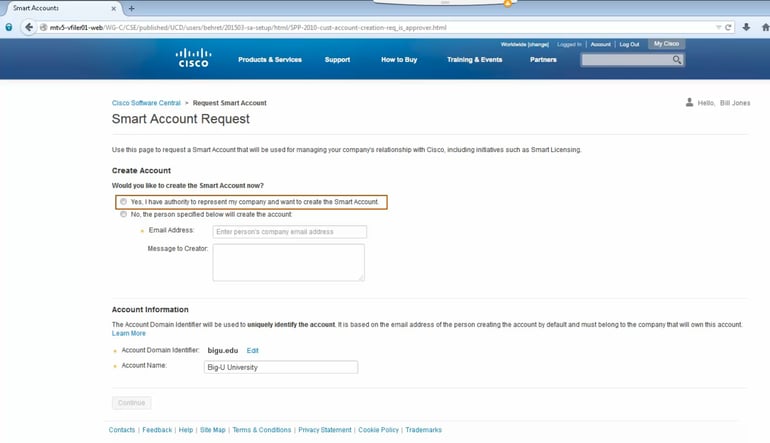This screenshot has width=770, height=443.
Task: Click the search magnifier icon
Action: (677, 60)
